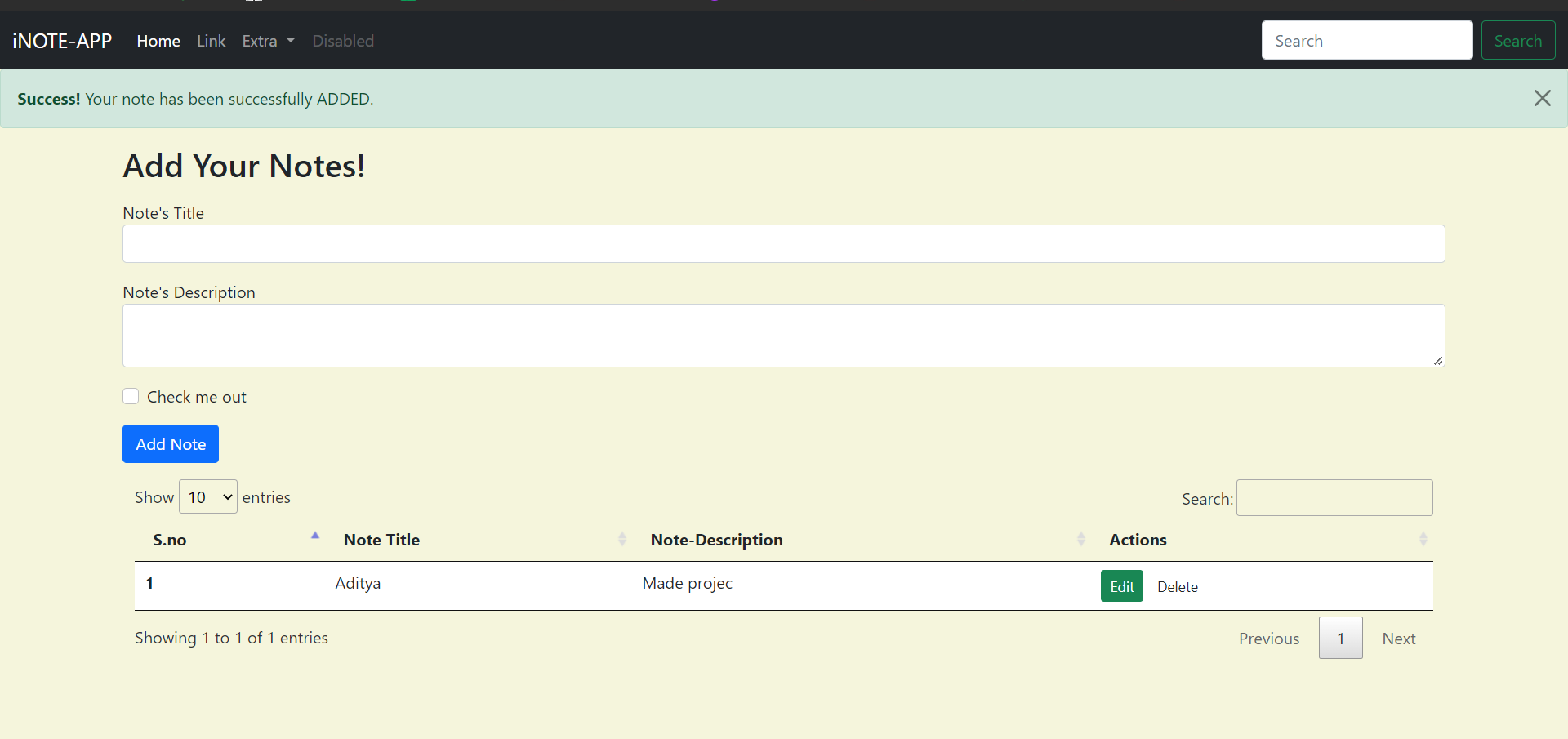Viewport: 1568px width, 739px height.
Task: Click the textarea resize handle corner
Action: point(1438,360)
